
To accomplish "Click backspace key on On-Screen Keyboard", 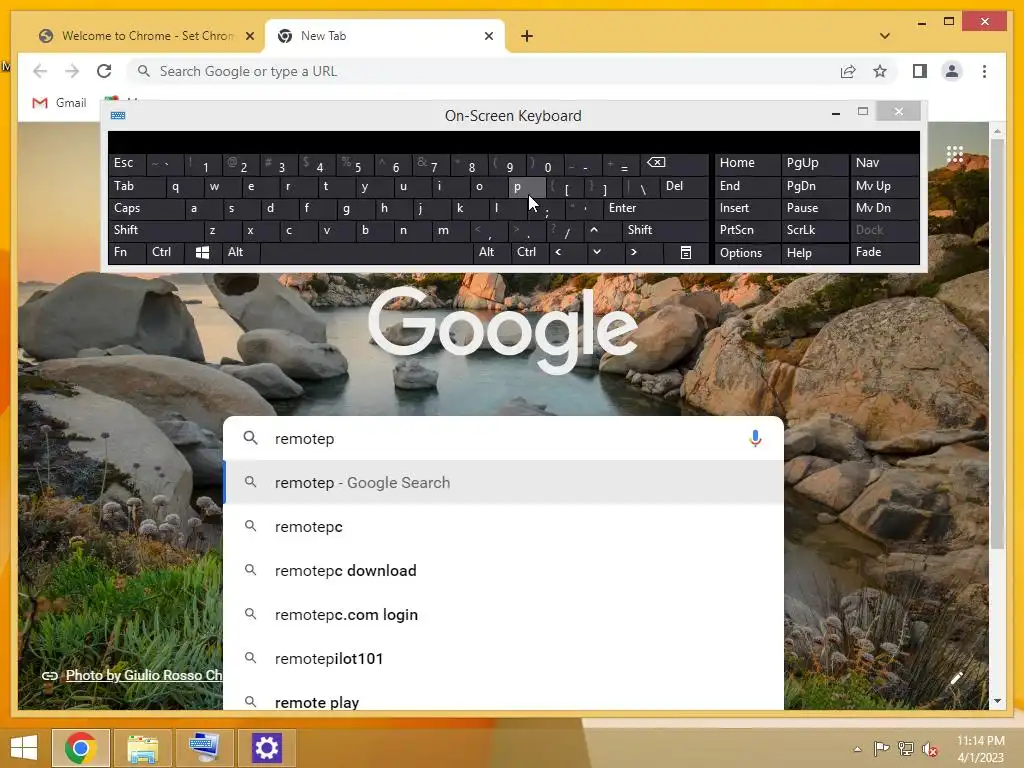I will click(675, 164).
